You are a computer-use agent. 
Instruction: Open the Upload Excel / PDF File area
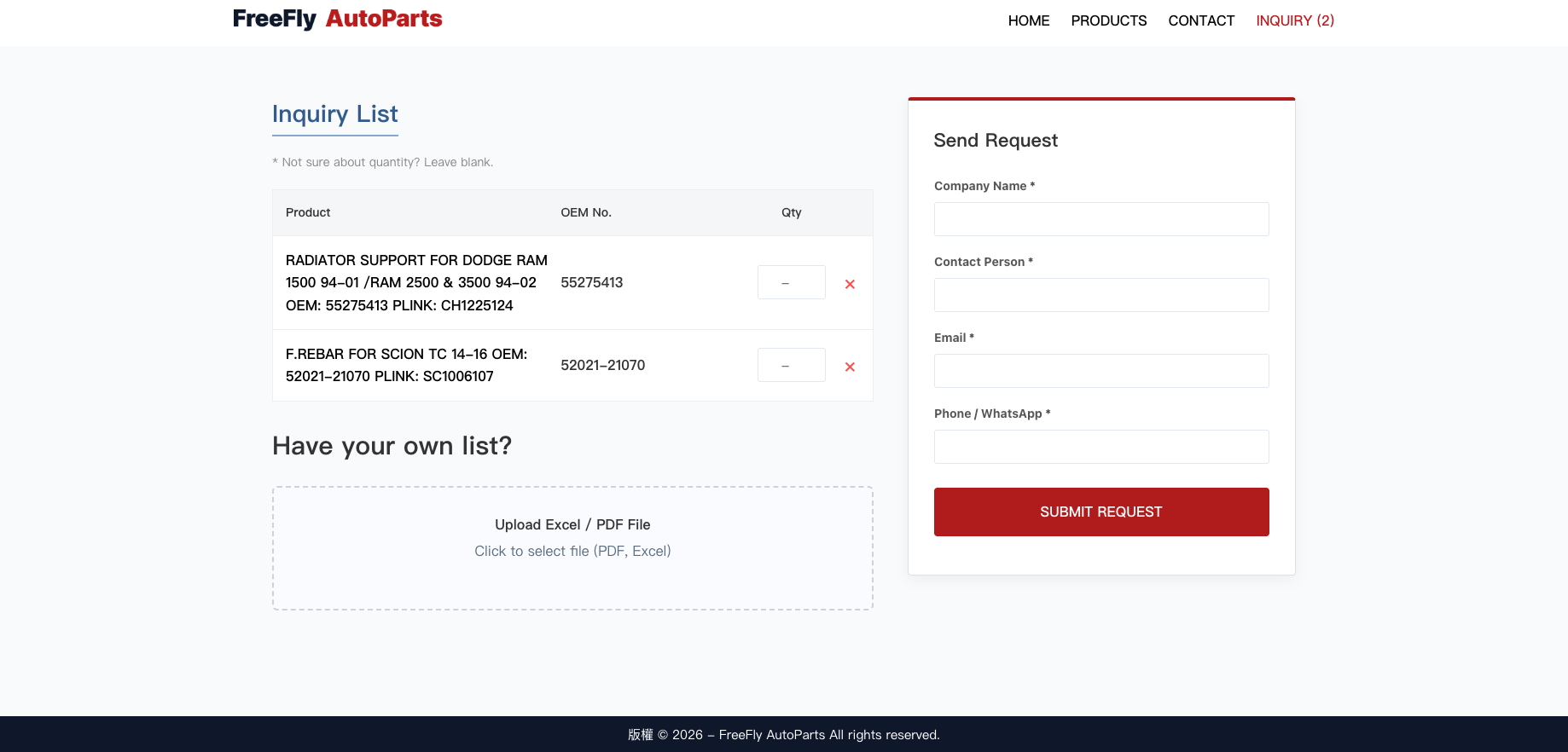pyautogui.click(x=572, y=524)
